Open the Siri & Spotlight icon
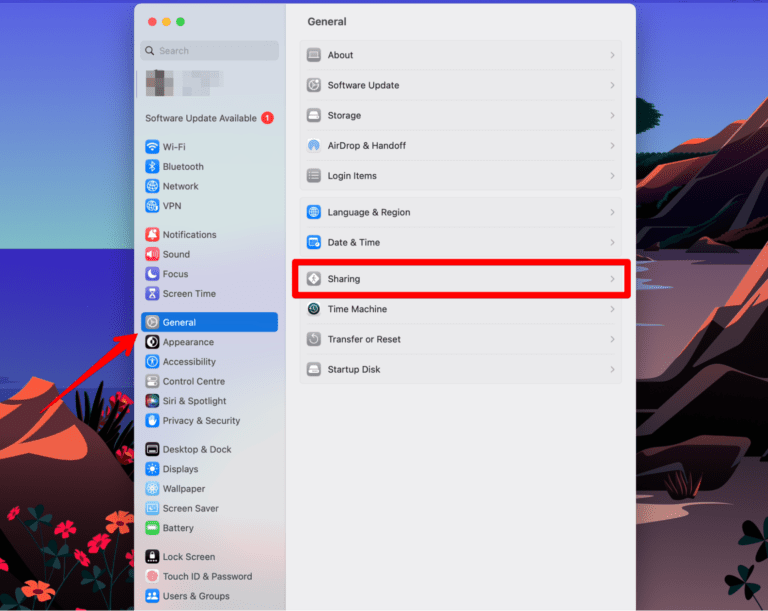The height and width of the screenshot is (611, 768). tap(152, 401)
